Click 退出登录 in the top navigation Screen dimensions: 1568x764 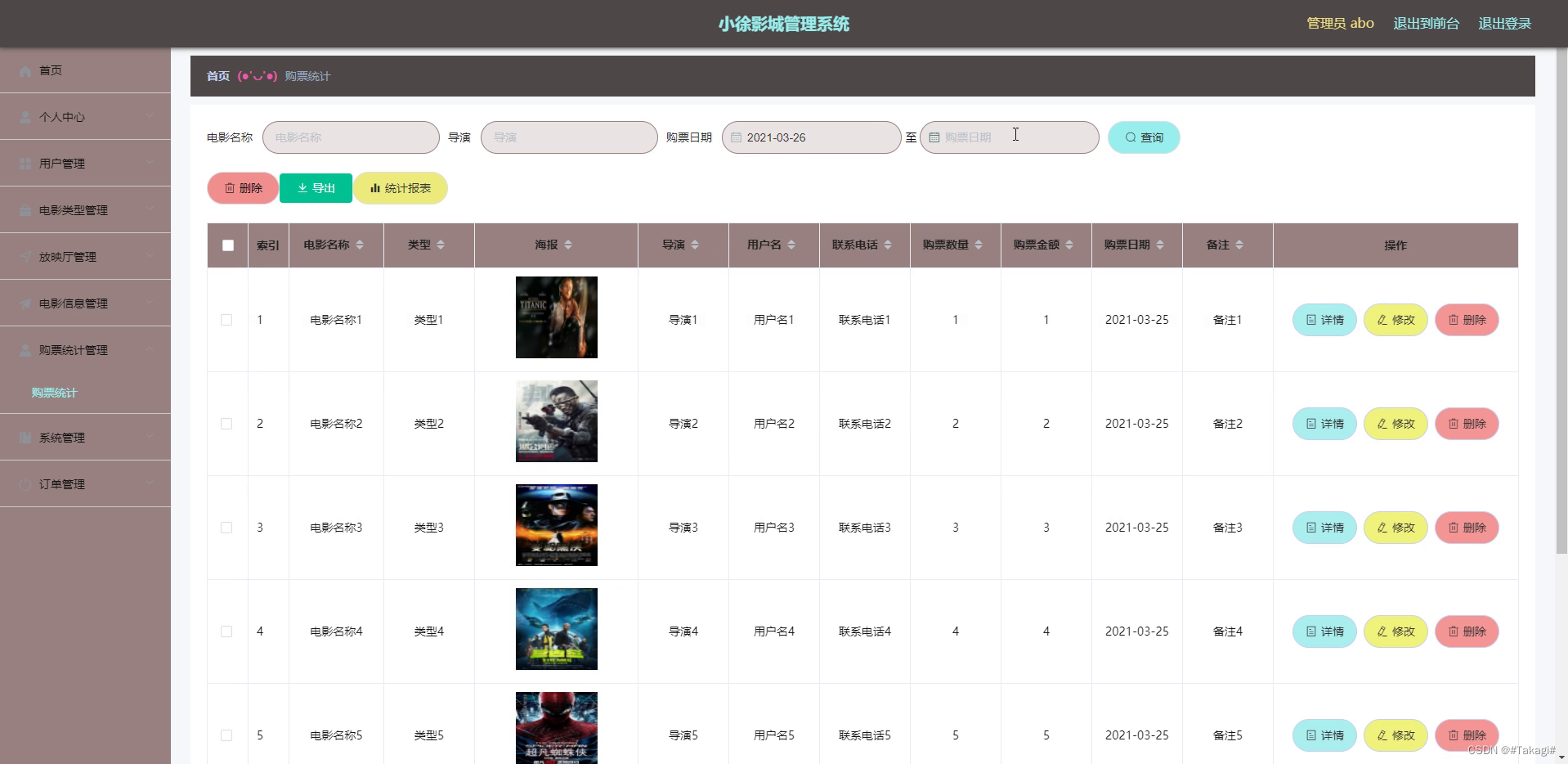click(x=1503, y=23)
